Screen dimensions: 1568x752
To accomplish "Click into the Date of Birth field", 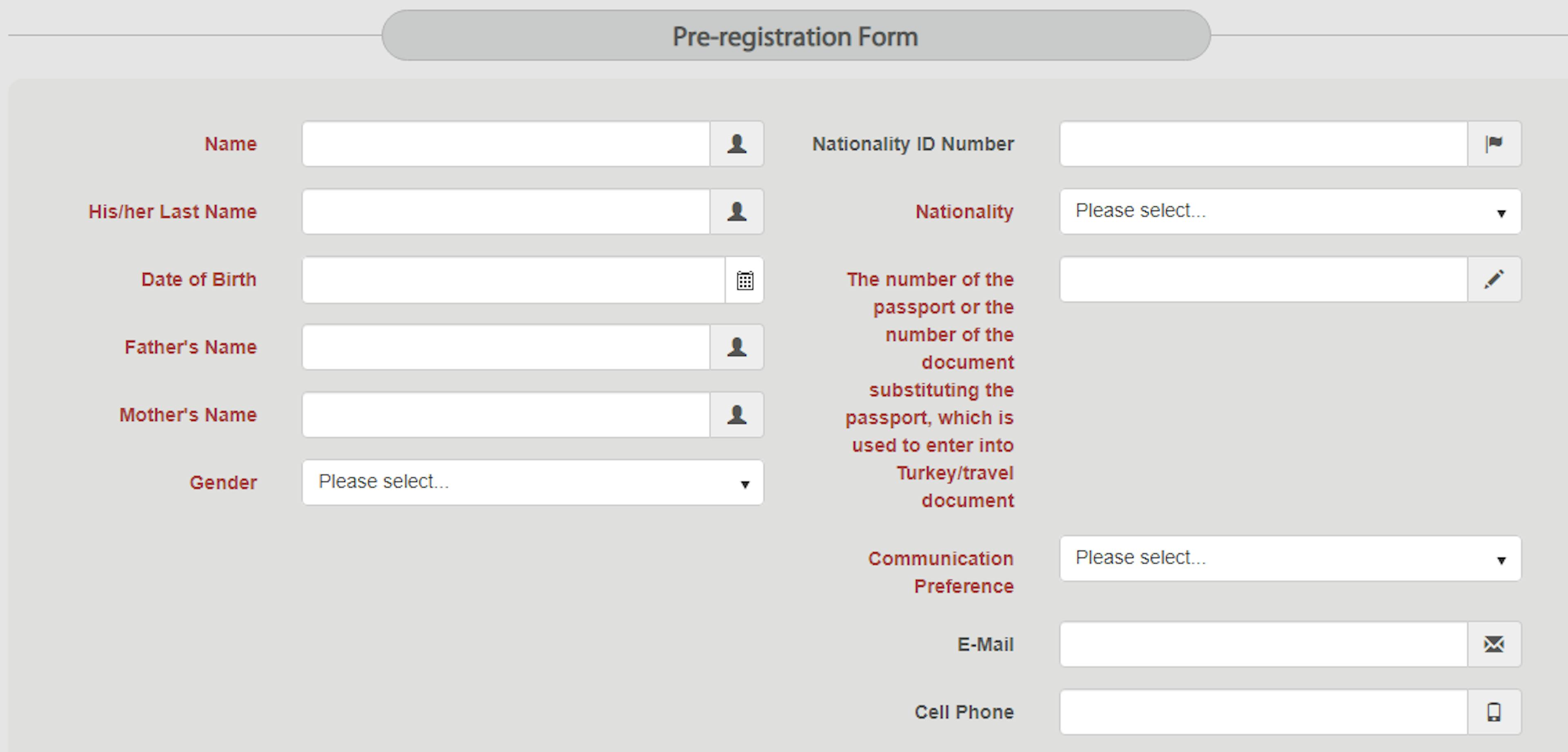I will [514, 280].
